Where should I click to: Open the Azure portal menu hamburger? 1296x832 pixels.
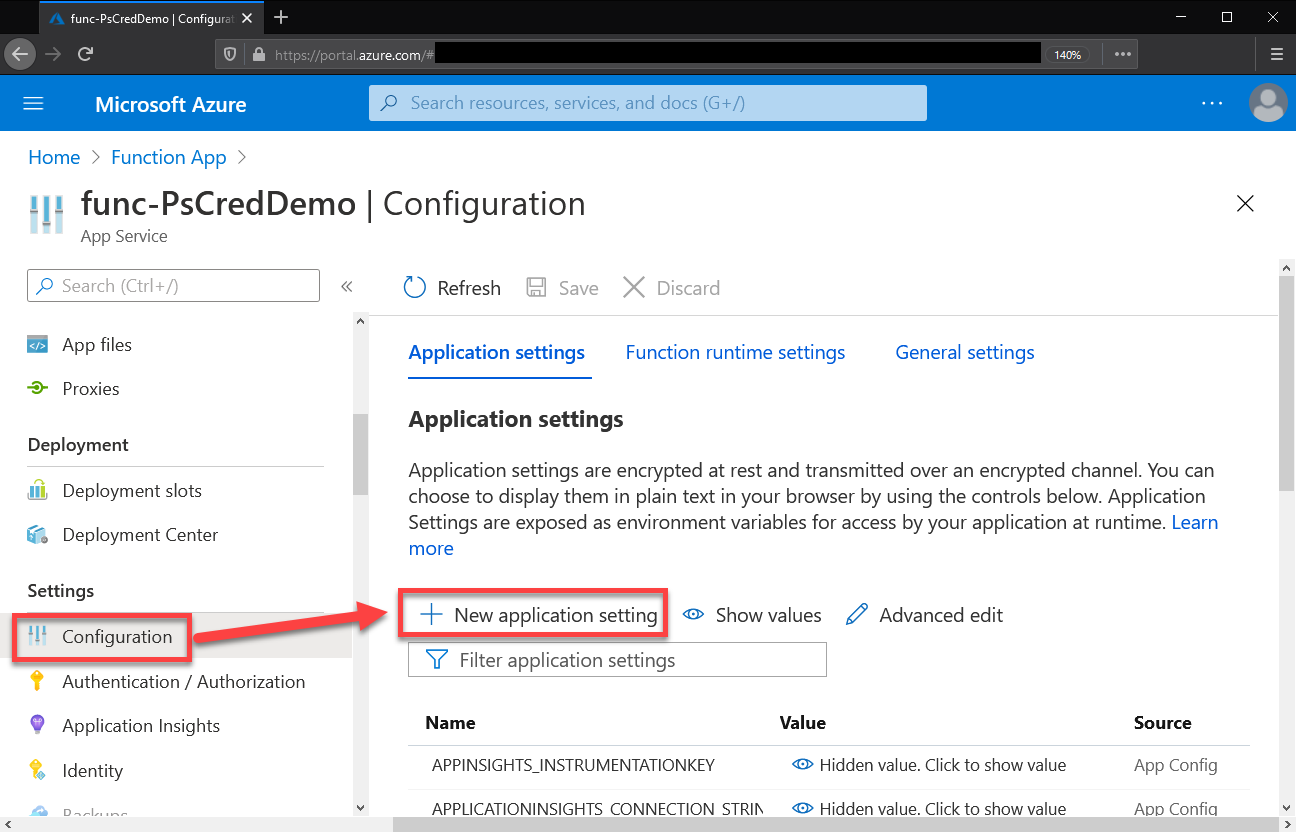pyautogui.click(x=34, y=104)
